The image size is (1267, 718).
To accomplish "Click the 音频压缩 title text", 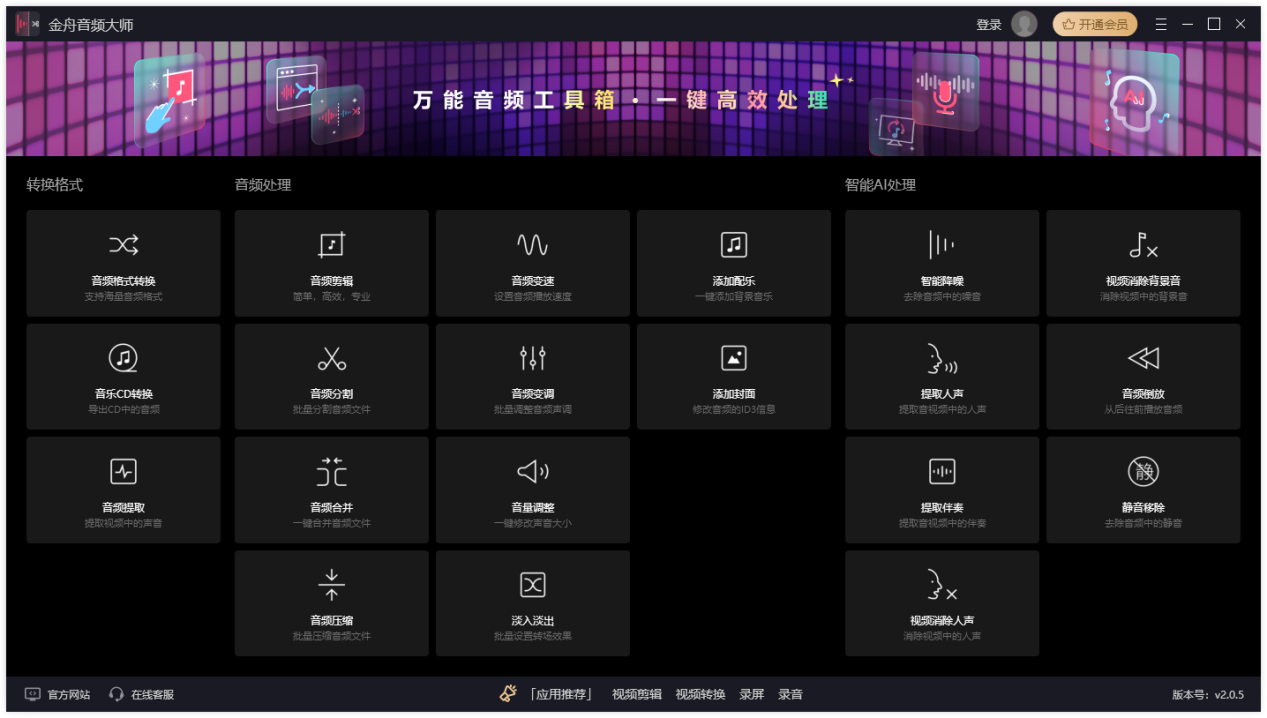I will [331, 621].
